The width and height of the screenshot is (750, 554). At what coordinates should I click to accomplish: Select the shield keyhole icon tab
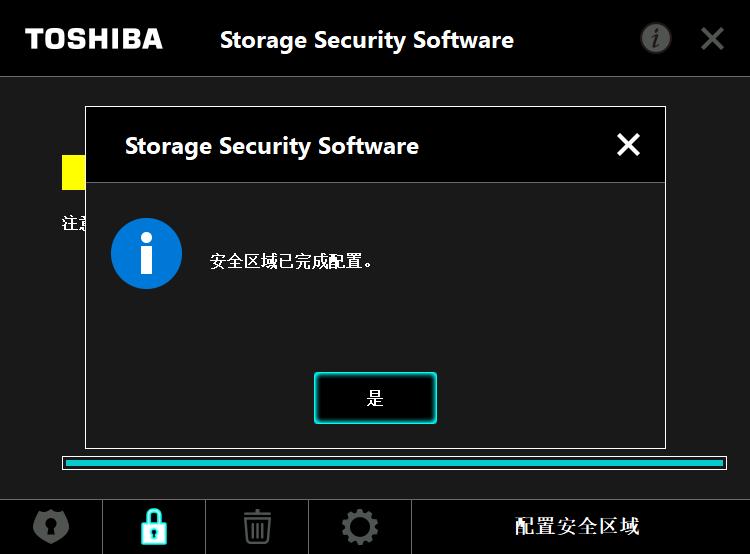coord(51,526)
